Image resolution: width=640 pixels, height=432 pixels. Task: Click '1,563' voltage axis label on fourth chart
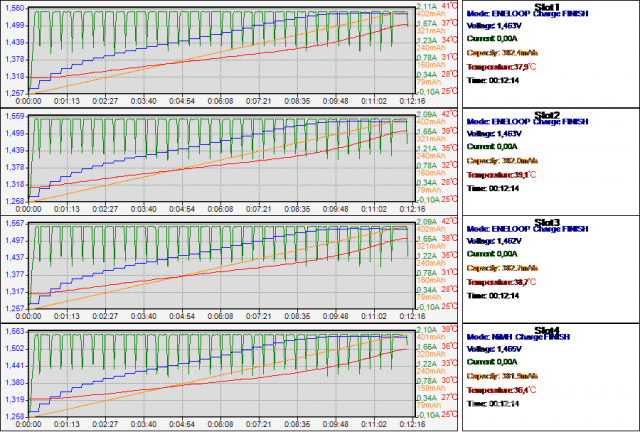tap(14, 332)
